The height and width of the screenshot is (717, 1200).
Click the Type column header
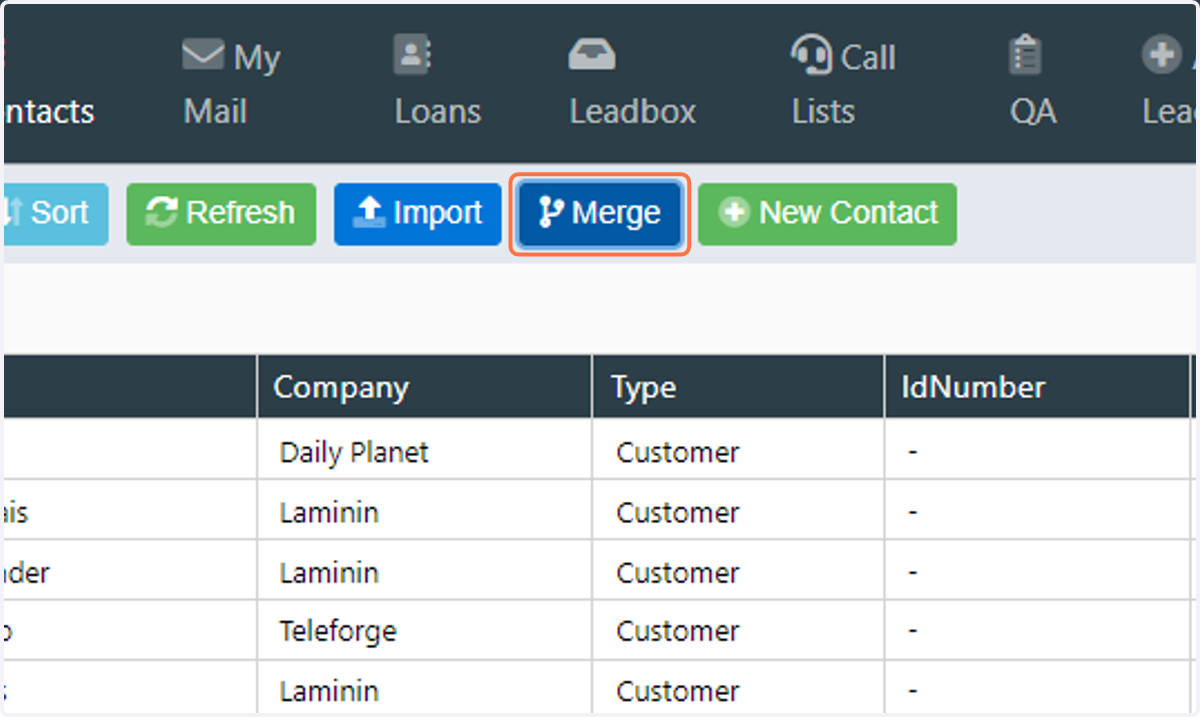[x=739, y=387]
